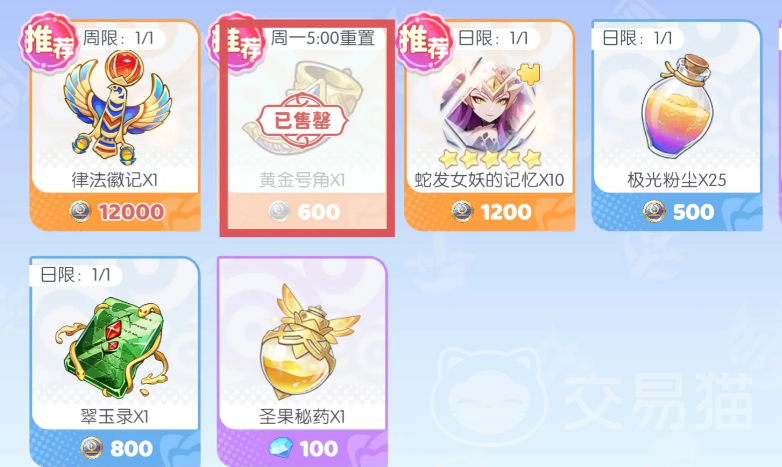Click the 周一5:00重置 reset label
Screen dimensions: 782x467
click(322, 38)
